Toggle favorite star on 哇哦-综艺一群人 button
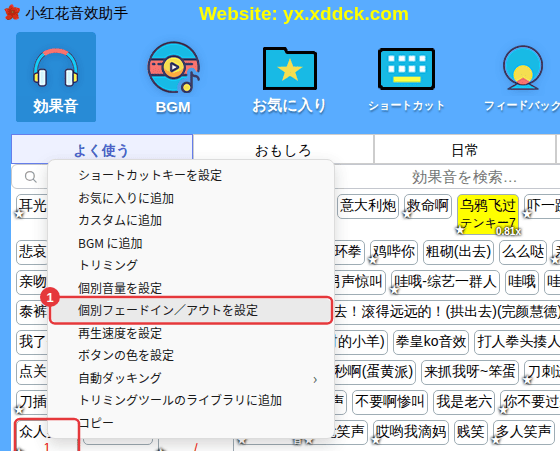This screenshot has width=560, height=451. [x=394, y=290]
